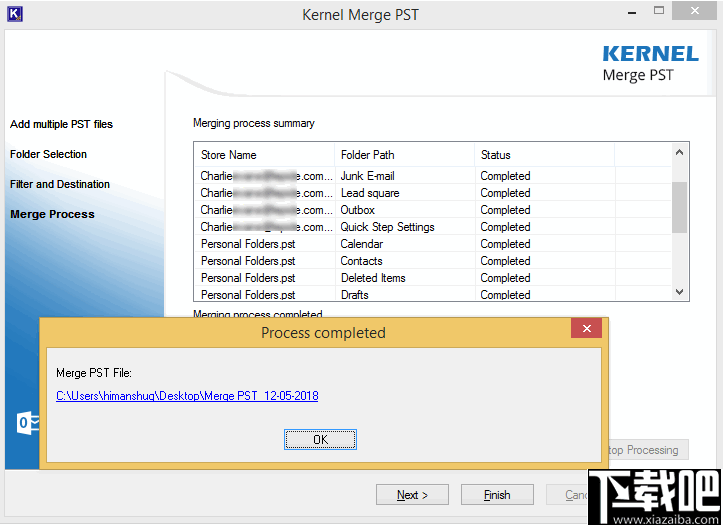
Task: Maximize the Kernel Merge PST window
Action: pyautogui.click(x=659, y=11)
